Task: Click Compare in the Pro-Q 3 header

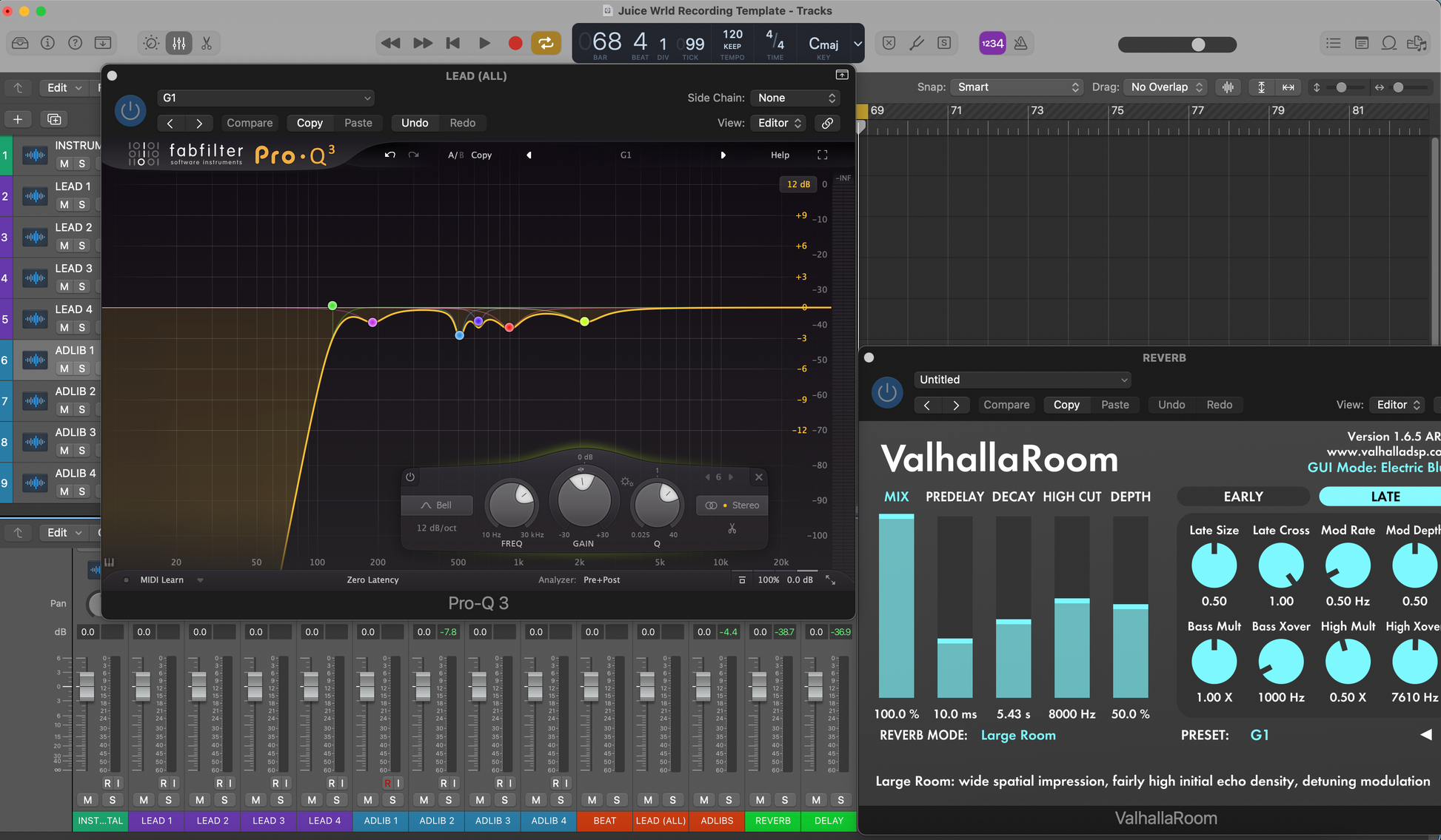Action: click(x=250, y=123)
